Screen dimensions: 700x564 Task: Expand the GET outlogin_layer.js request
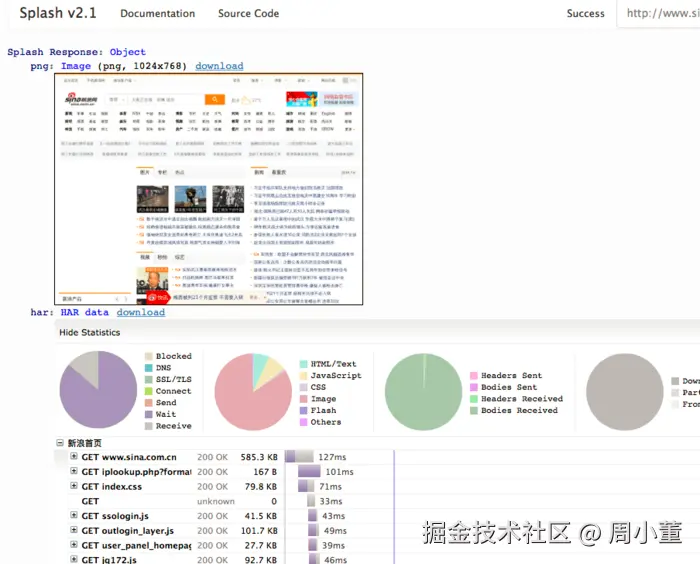coord(74,530)
